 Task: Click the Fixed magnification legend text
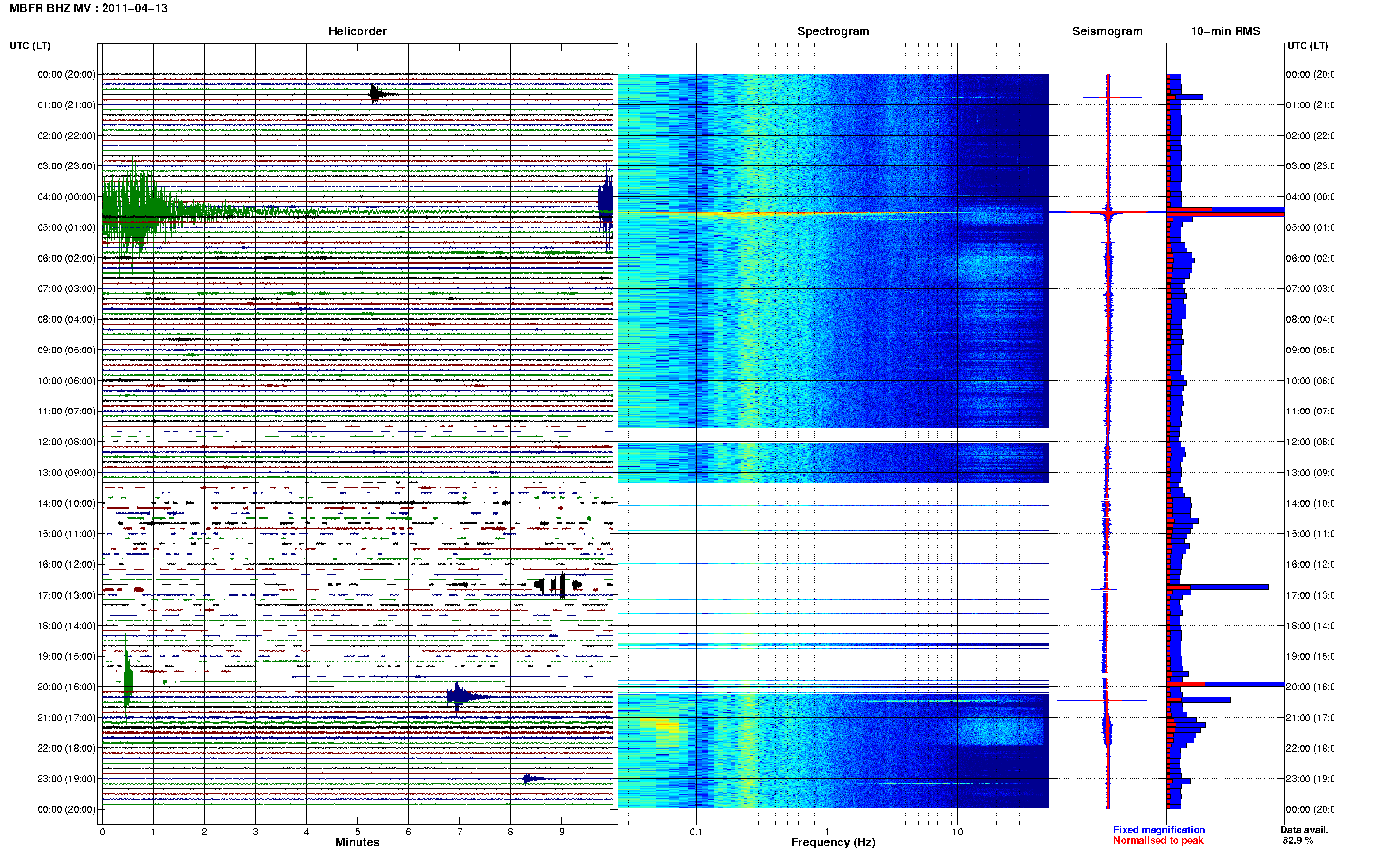point(1159,829)
